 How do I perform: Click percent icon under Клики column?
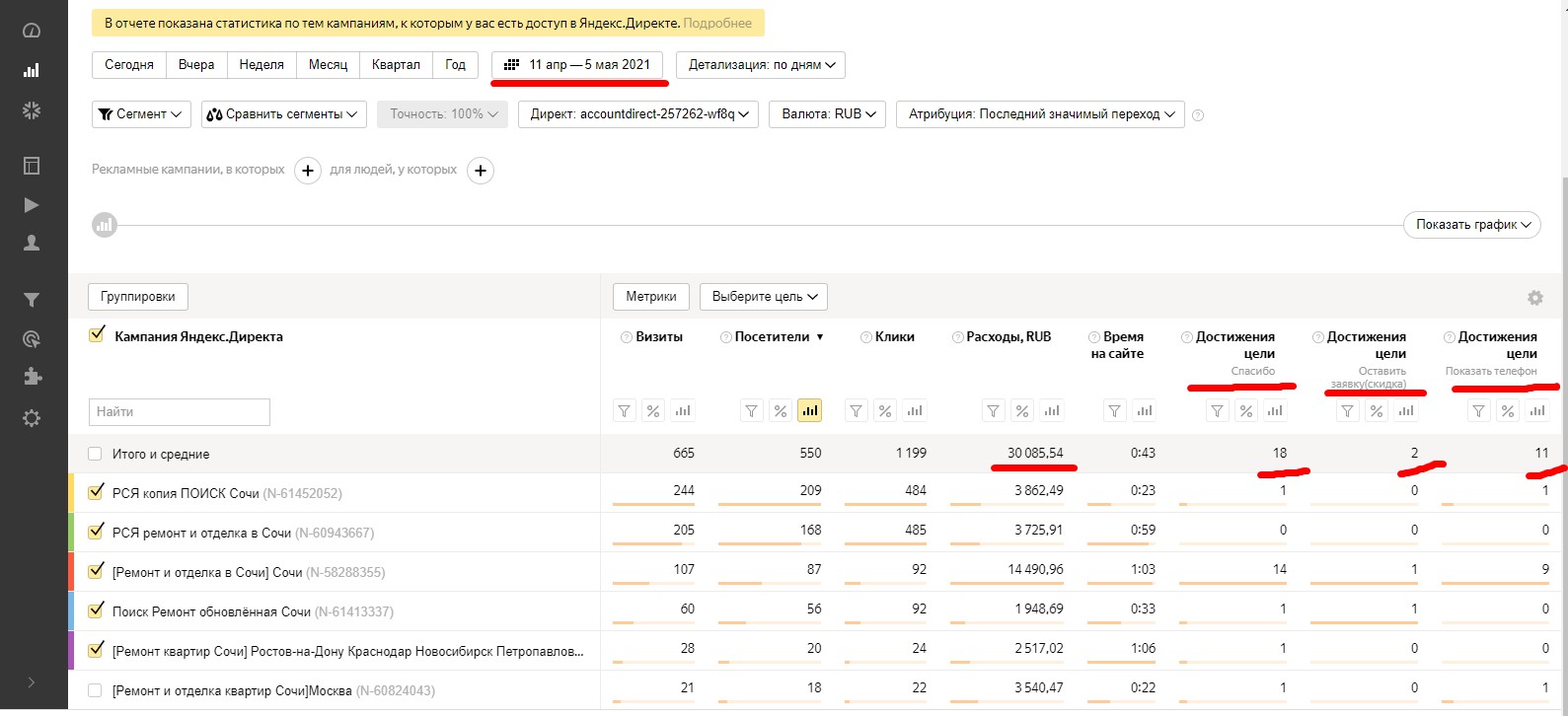pos(885,411)
